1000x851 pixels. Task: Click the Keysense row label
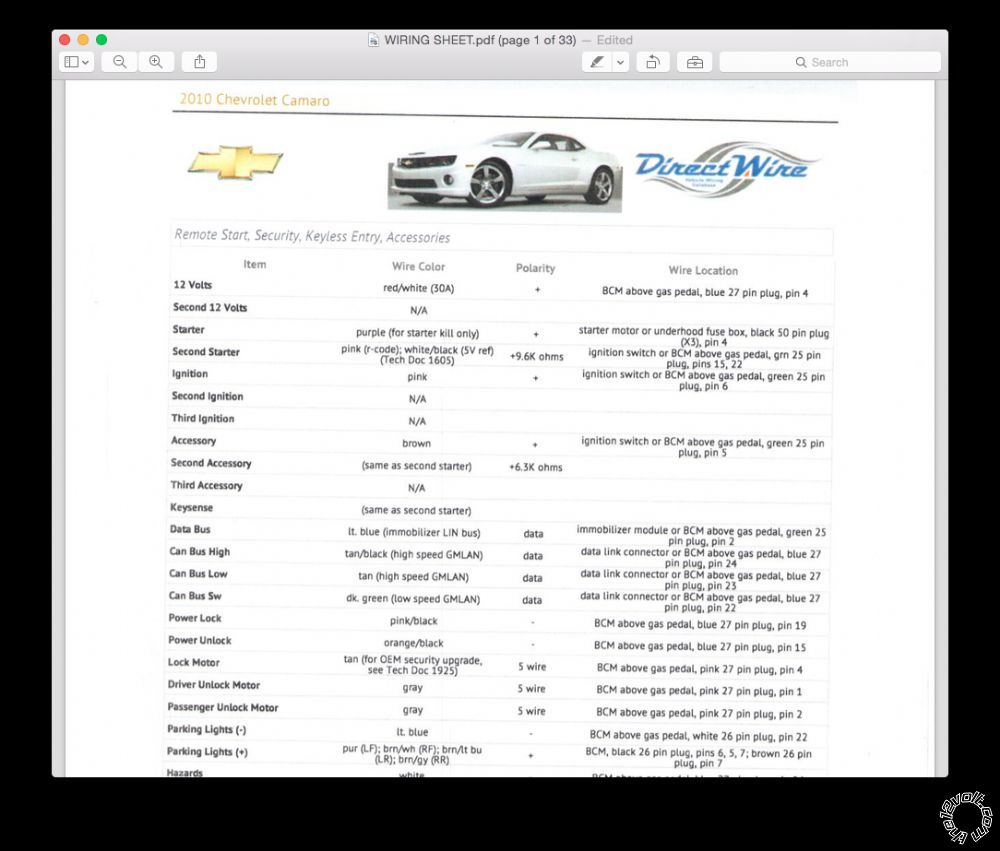tap(191, 508)
